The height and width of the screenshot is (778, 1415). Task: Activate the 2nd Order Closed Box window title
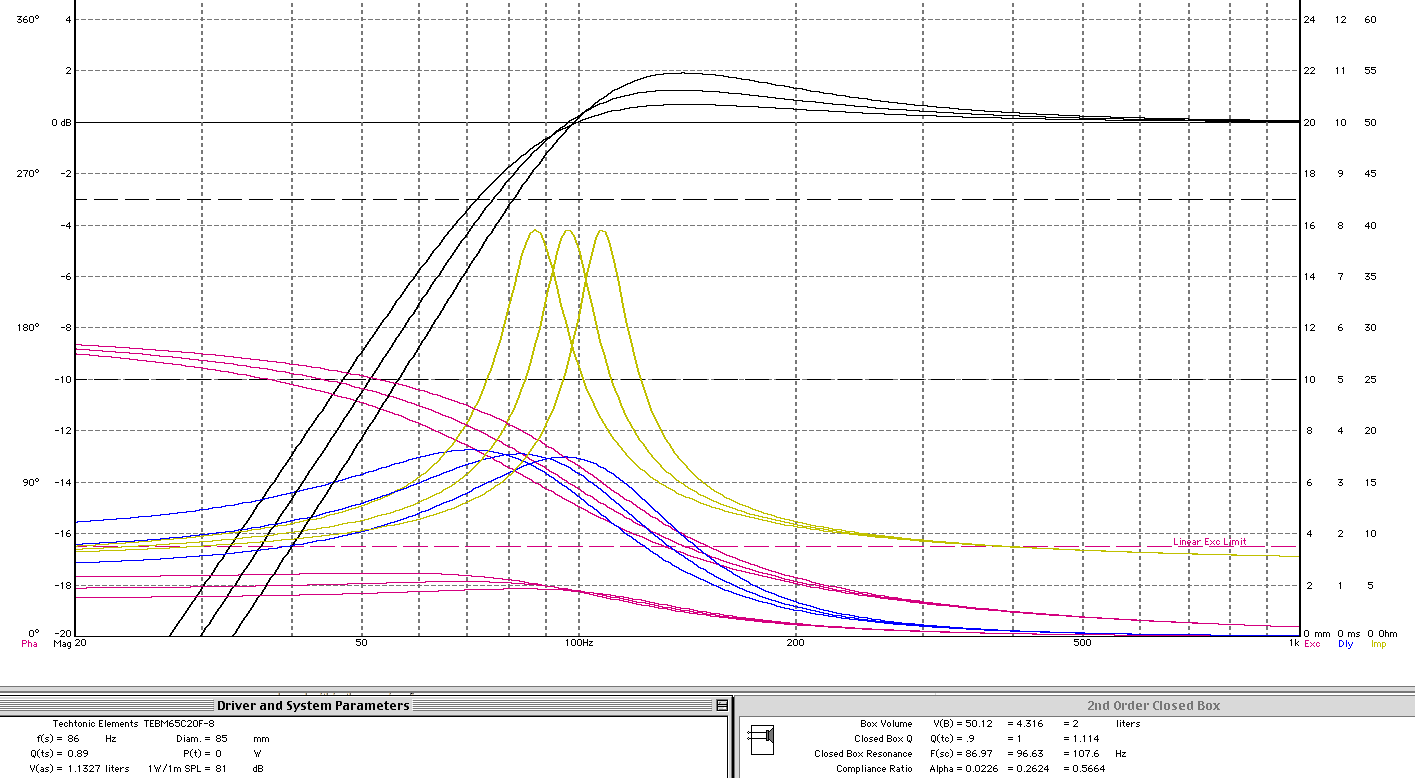(1153, 705)
